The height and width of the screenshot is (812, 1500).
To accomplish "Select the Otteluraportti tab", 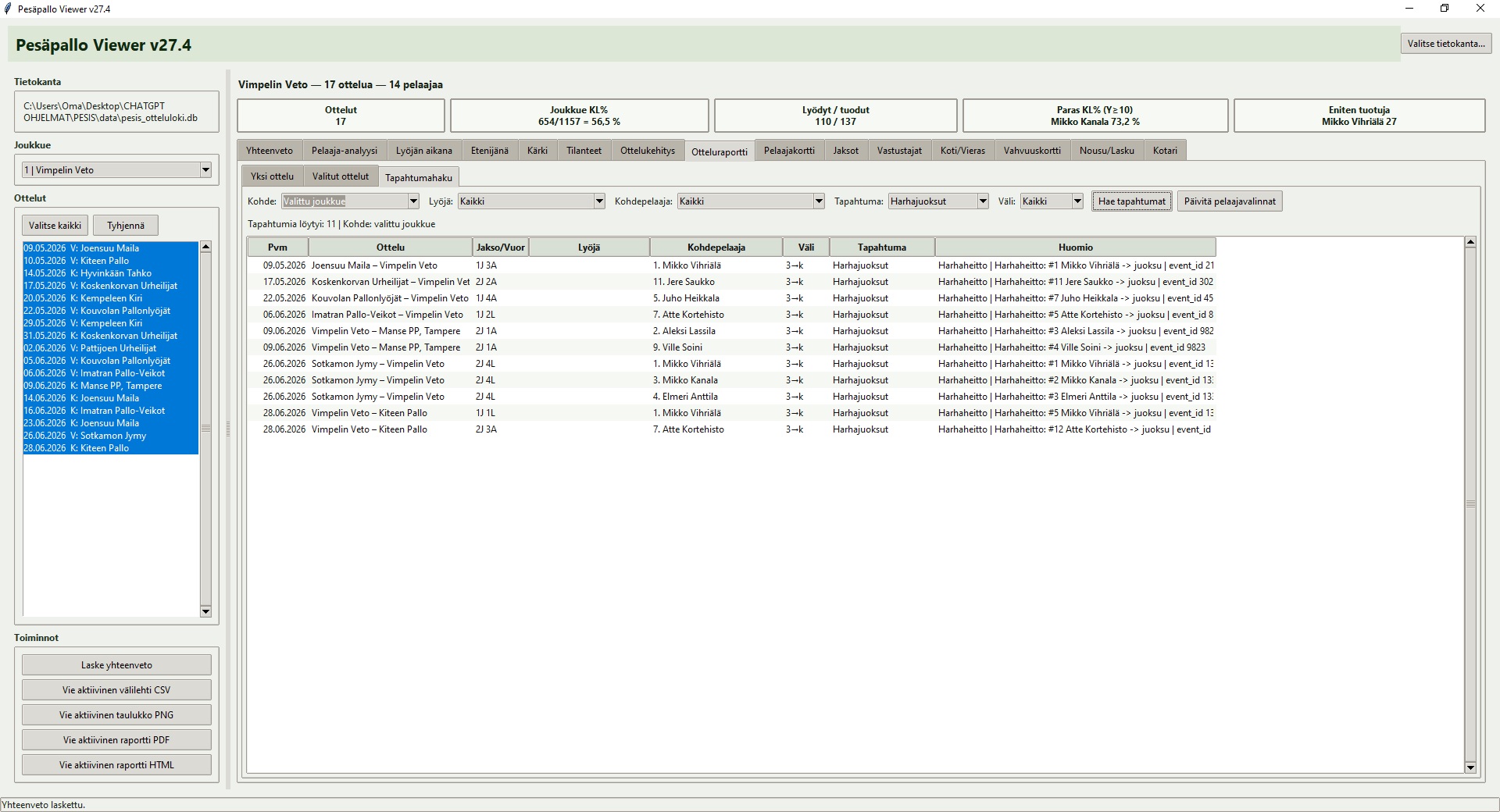I will pyautogui.click(x=720, y=151).
